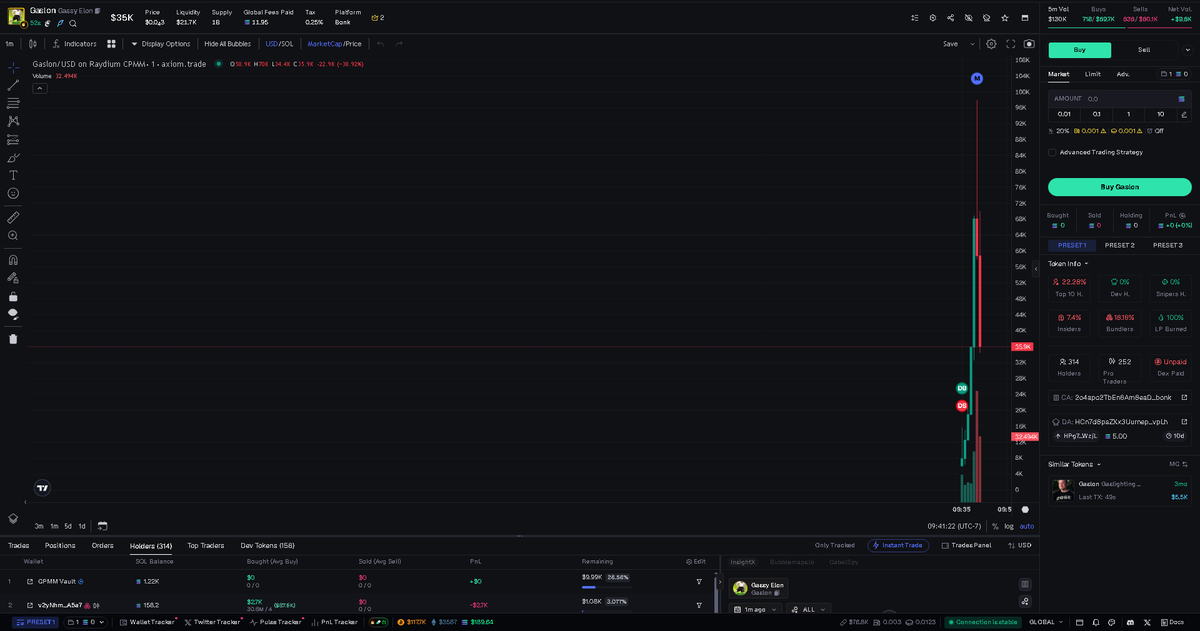This screenshot has height=631, width=1200.
Task: Select the brush drawing tool
Action: 13,157
